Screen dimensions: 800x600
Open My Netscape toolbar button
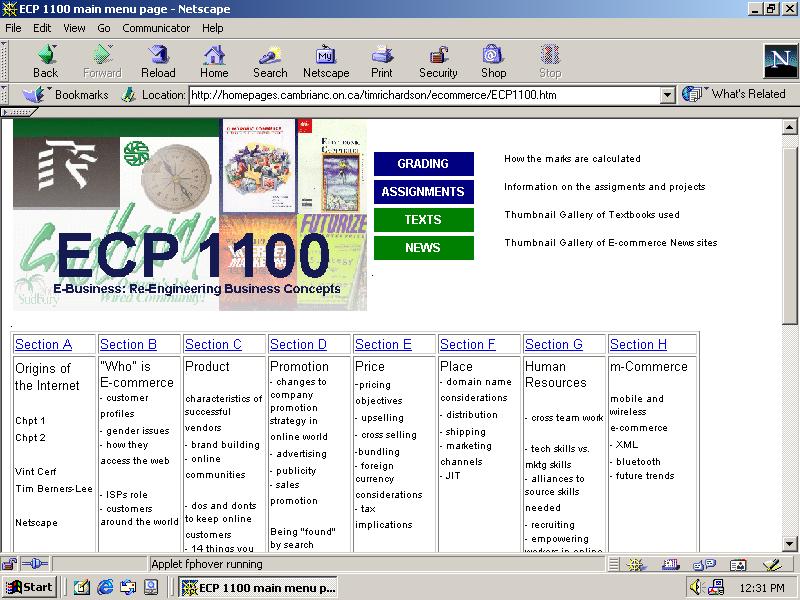[326, 61]
